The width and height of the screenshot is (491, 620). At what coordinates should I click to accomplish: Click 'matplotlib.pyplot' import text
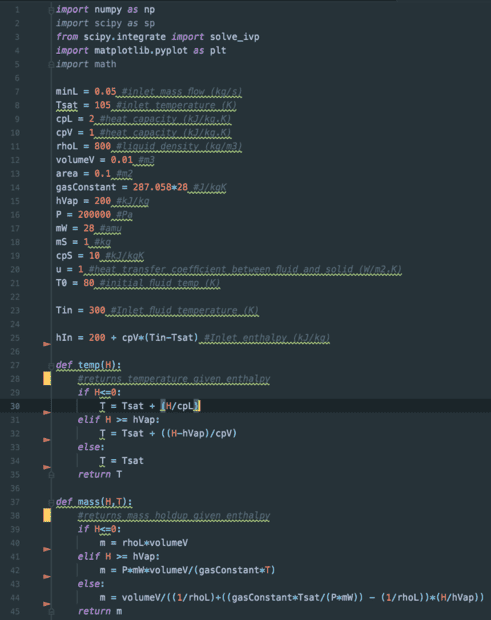(141, 51)
